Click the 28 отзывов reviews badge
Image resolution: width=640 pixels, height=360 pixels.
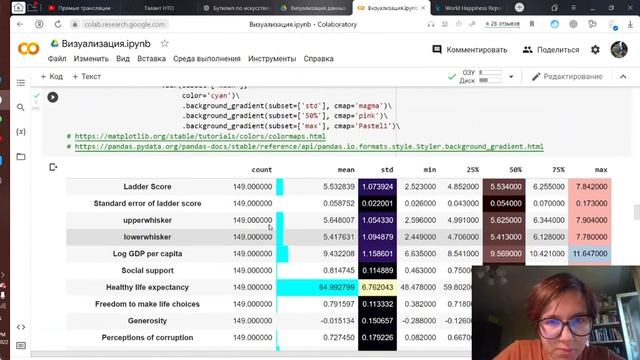pyautogui.click(x=502, y=24)
